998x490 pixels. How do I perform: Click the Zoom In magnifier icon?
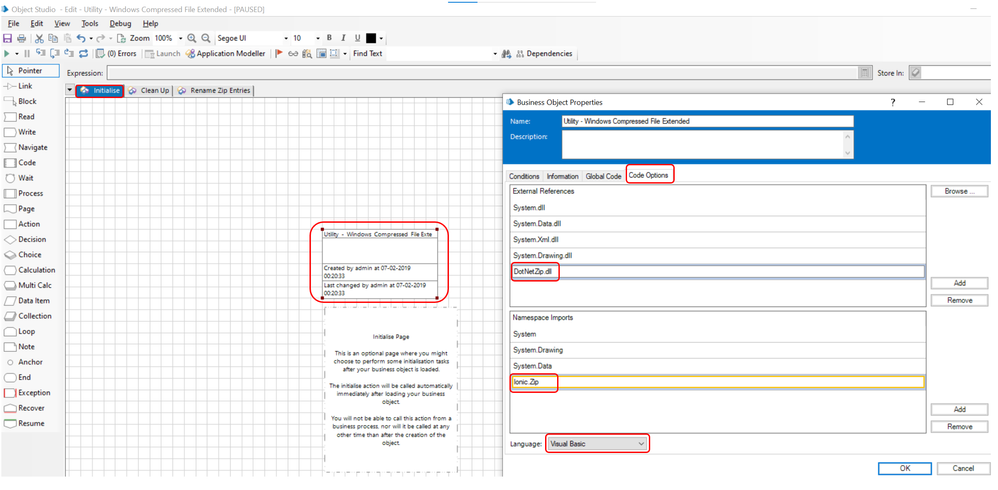[192, 39]
